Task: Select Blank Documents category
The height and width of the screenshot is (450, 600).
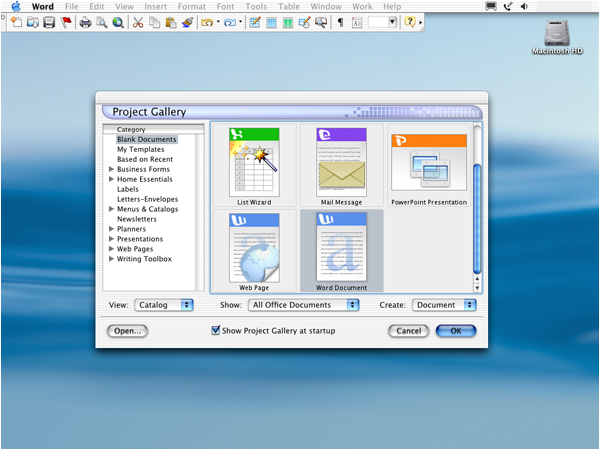Action: pyautogui.click(x=147, y=139)
